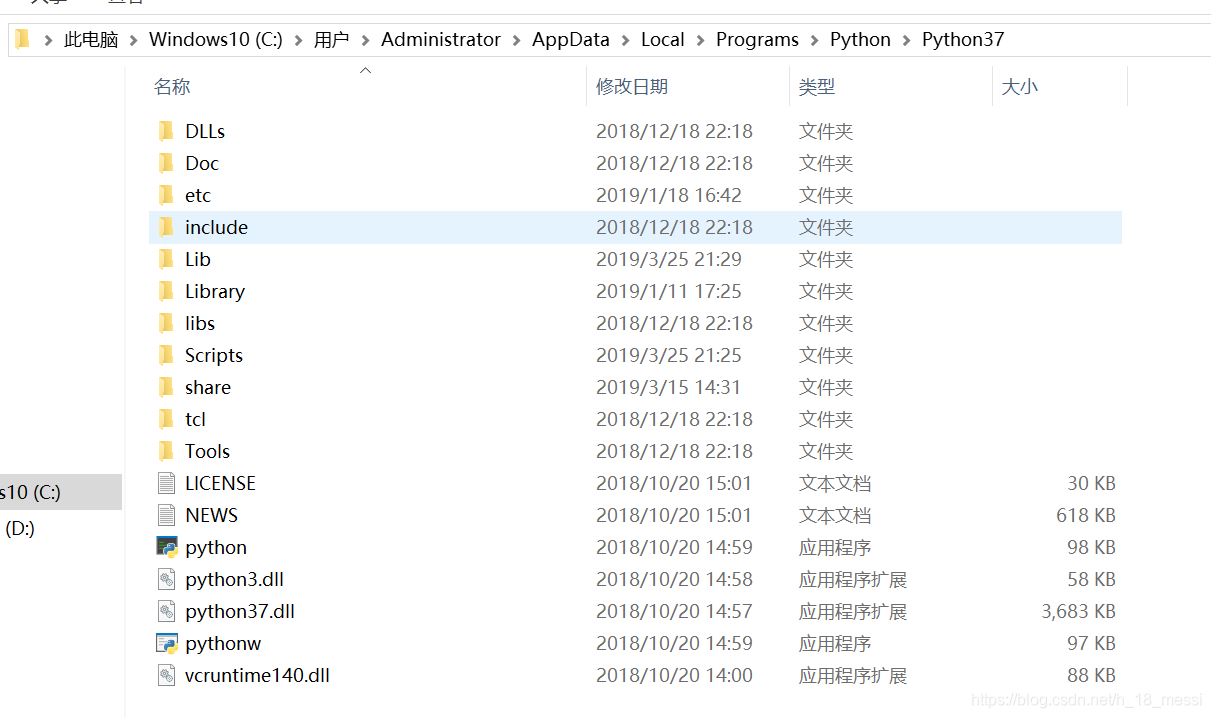
Task: Click the Python37 breadcrumb
Action: point(963,40)
